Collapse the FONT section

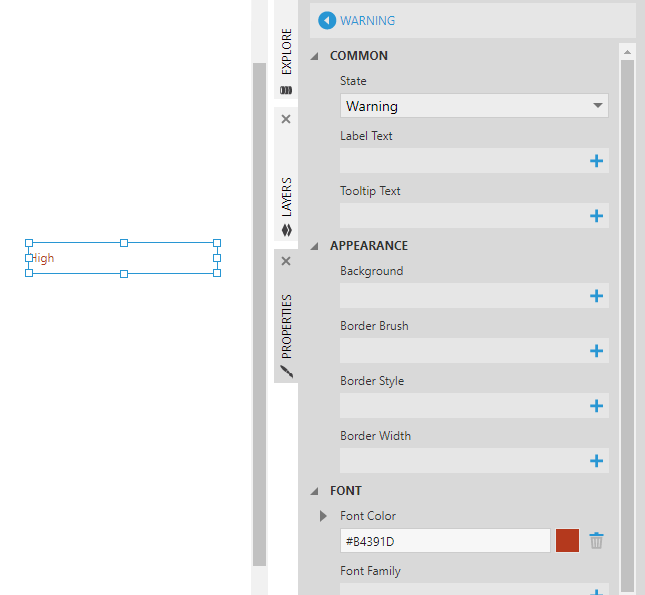coord(315,491)
